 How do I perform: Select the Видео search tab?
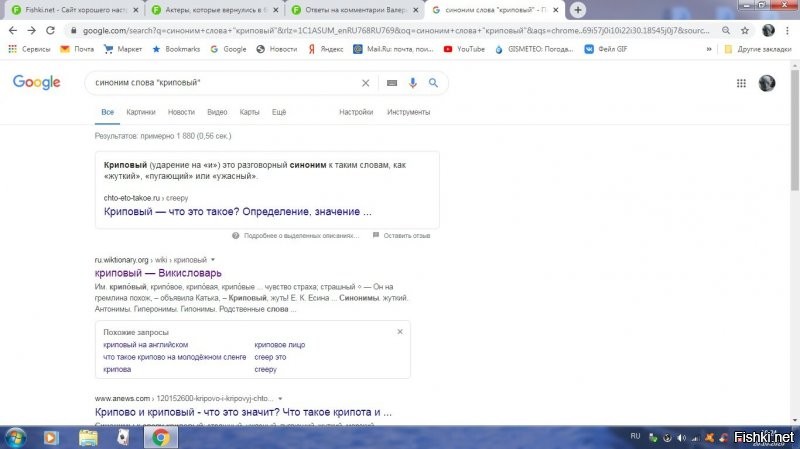click(217, 112)
